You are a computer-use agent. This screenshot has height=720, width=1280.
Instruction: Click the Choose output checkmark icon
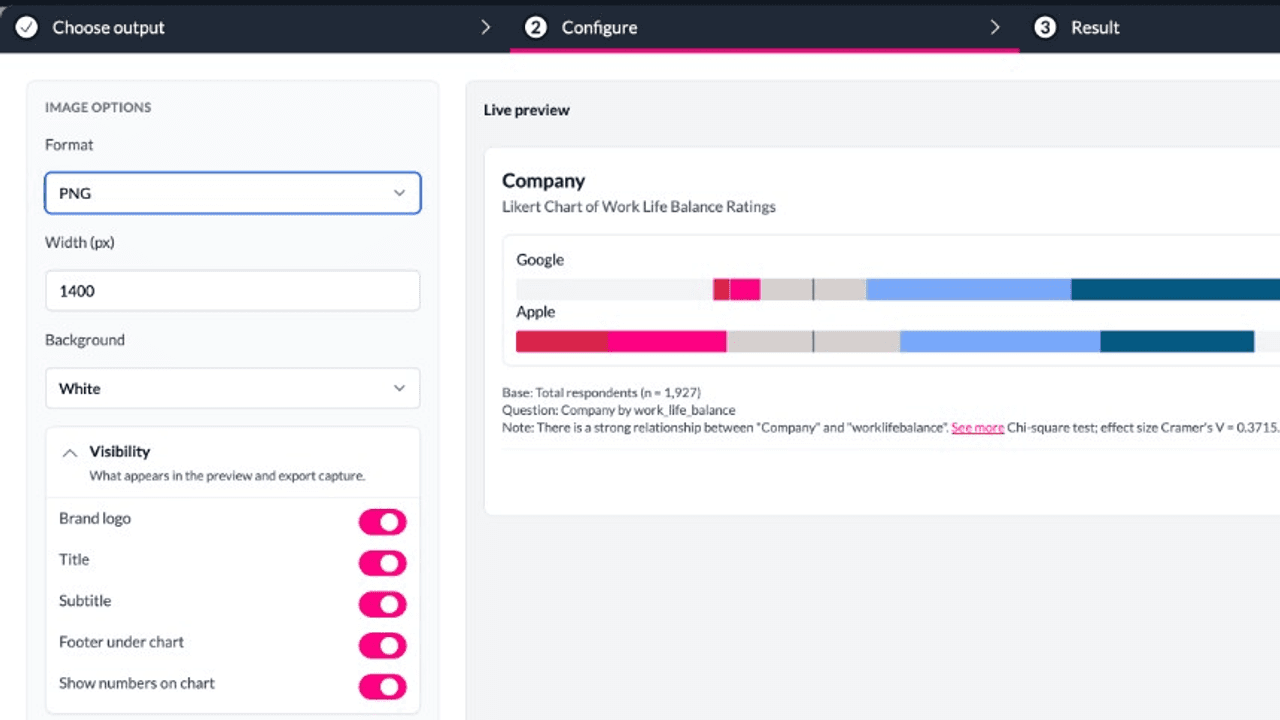tap(27, 27)
